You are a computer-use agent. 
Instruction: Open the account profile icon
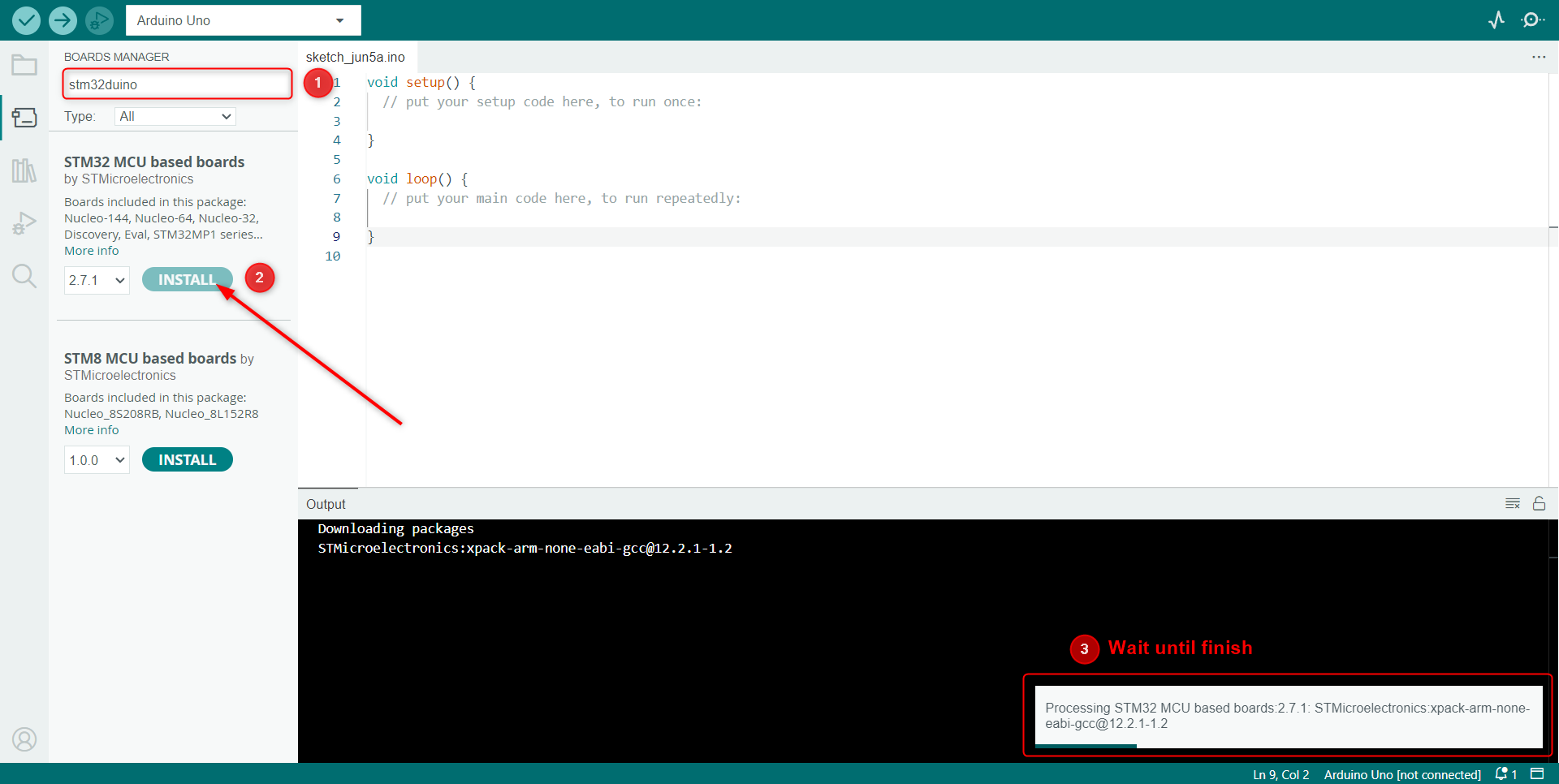click(24, 739)
